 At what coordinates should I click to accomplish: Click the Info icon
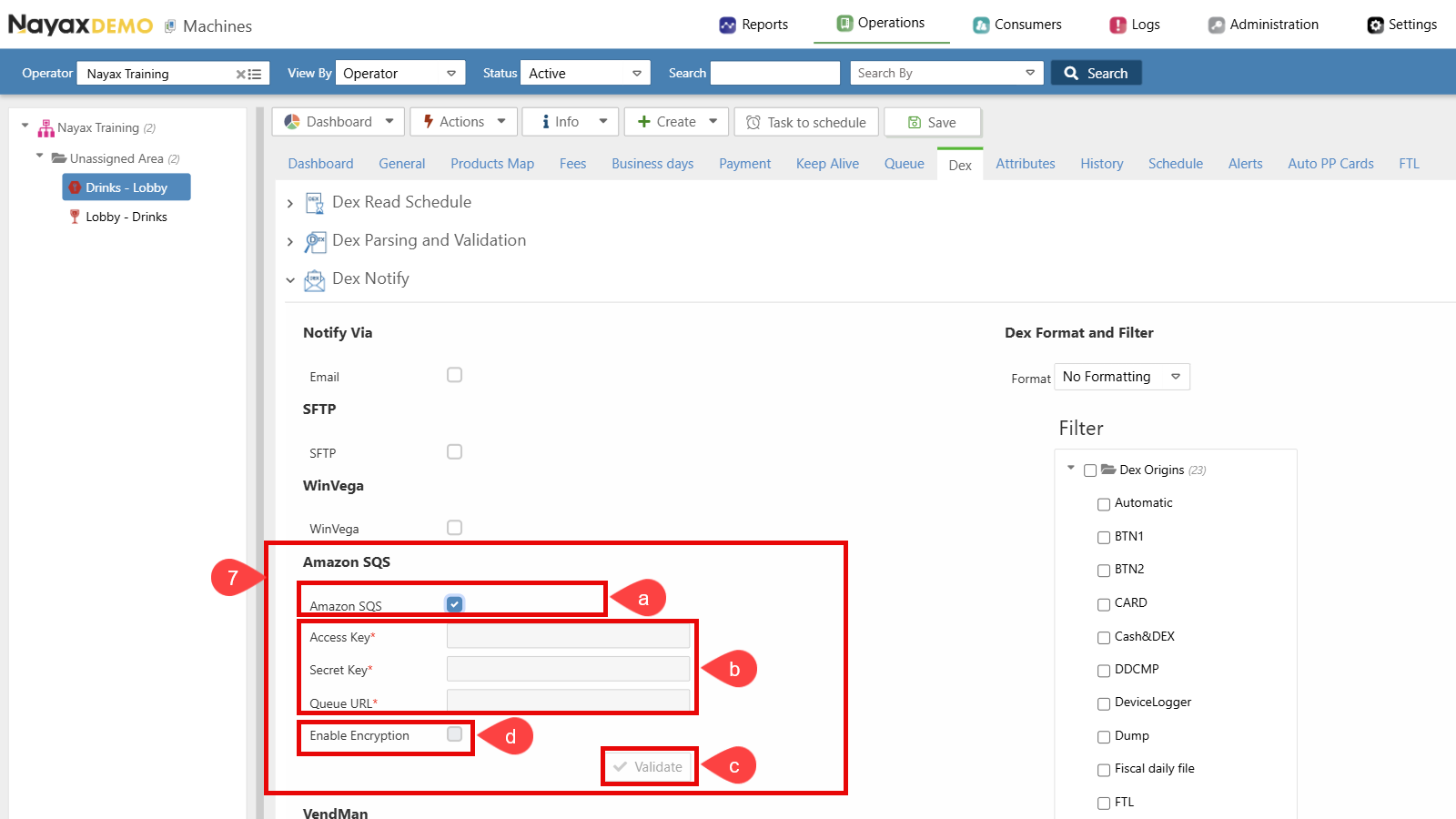(546, 122)
